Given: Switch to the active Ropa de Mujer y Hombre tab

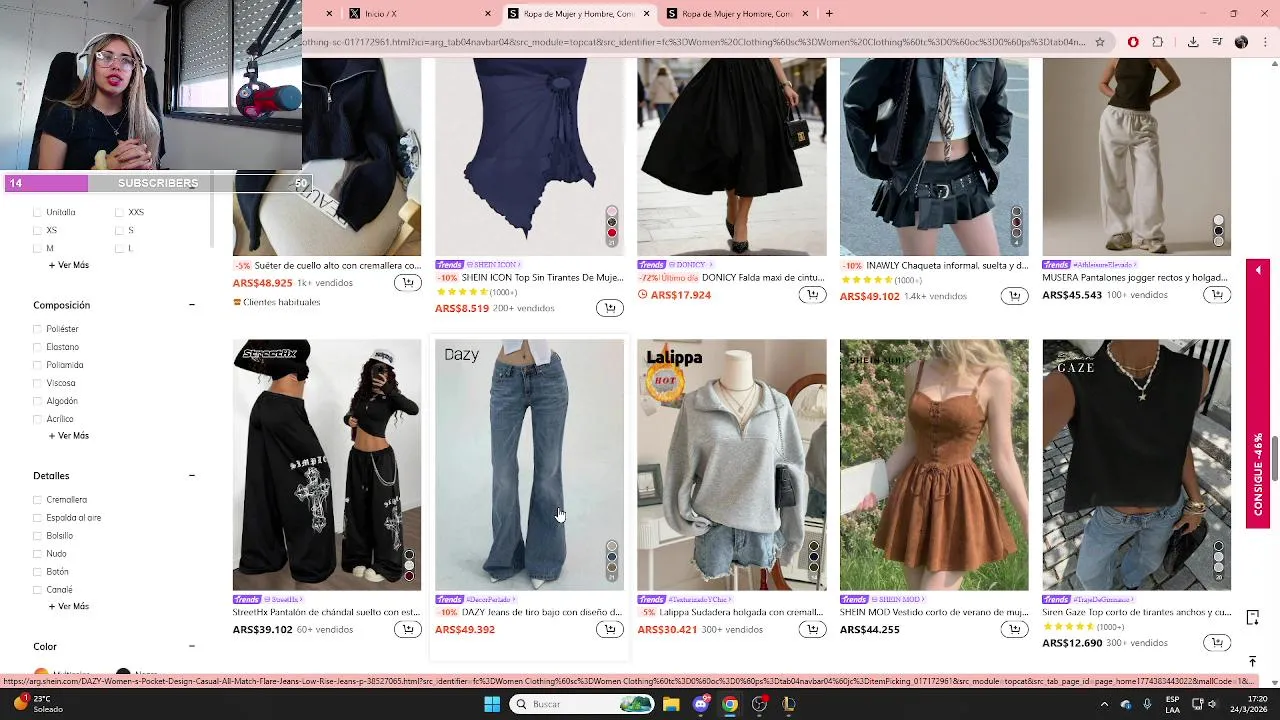Looking at the screenshot, I should (579, 14).
